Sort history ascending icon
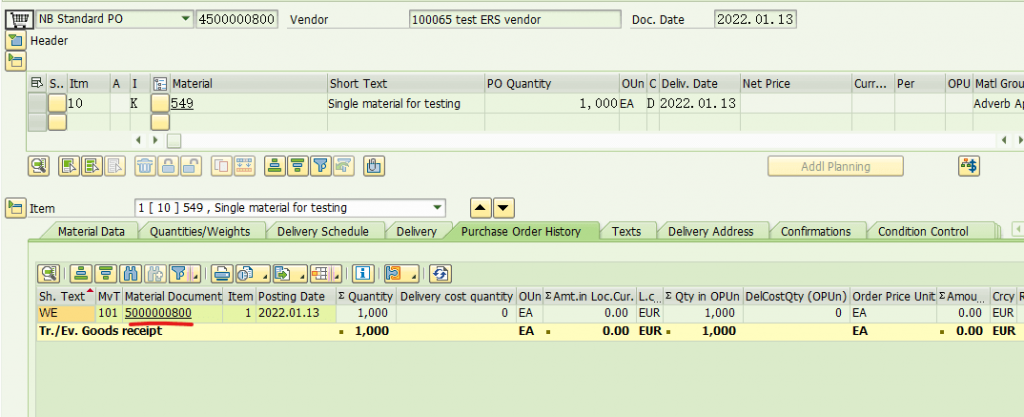1024x417 pixels. click(x=81, y=273)
